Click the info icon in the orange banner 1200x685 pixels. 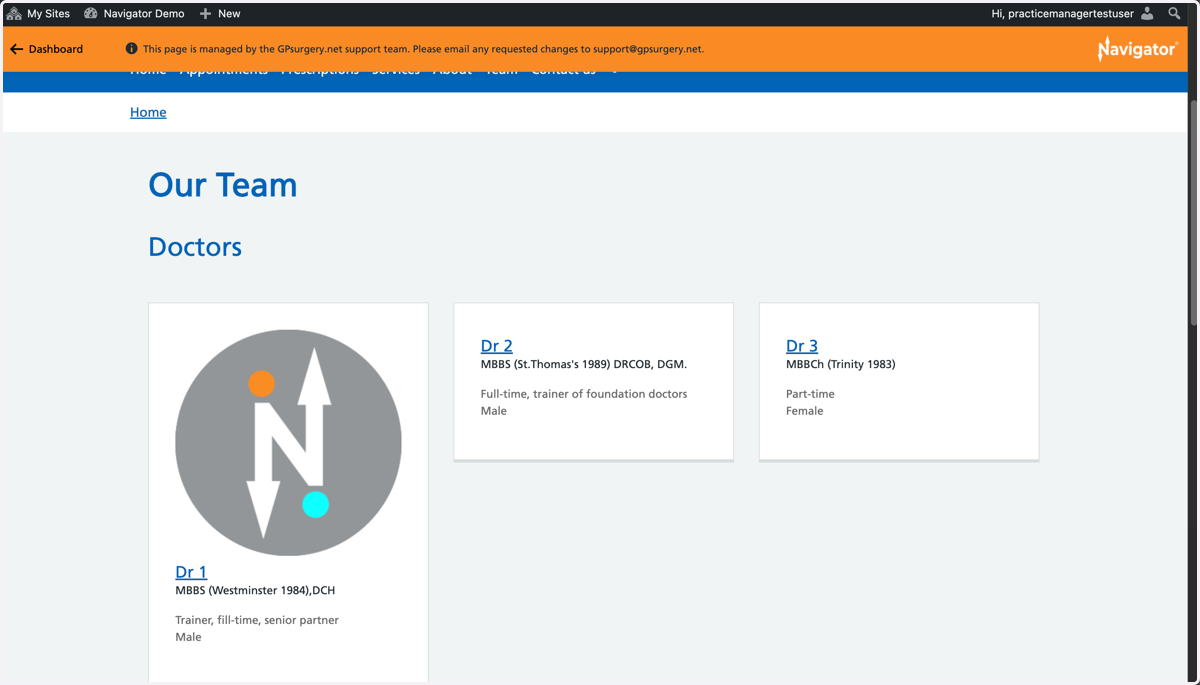pos(131,49)
